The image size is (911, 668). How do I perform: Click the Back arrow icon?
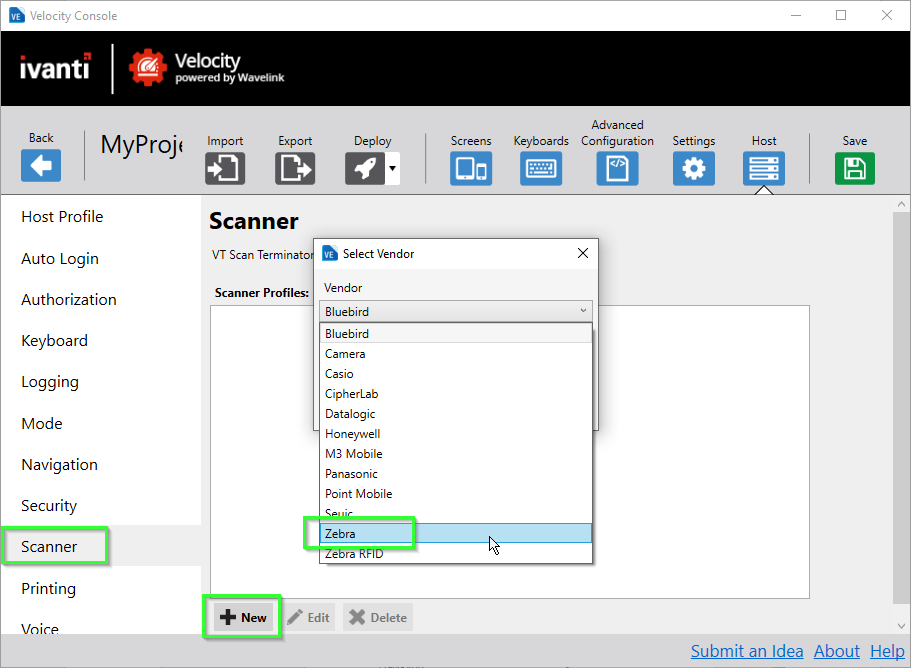[41, 166]
